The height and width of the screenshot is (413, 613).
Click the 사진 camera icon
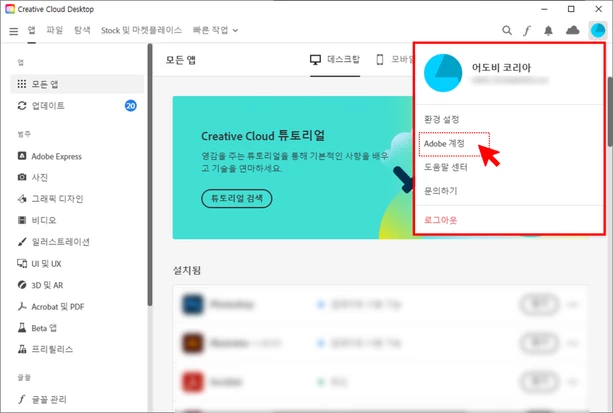(22, 177)
